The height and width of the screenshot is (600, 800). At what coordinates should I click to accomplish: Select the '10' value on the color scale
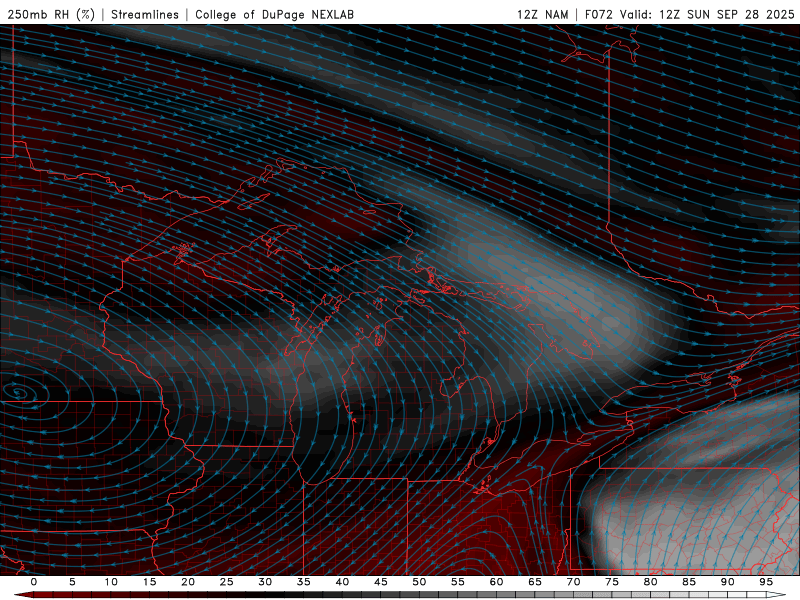tap(111, 582)
